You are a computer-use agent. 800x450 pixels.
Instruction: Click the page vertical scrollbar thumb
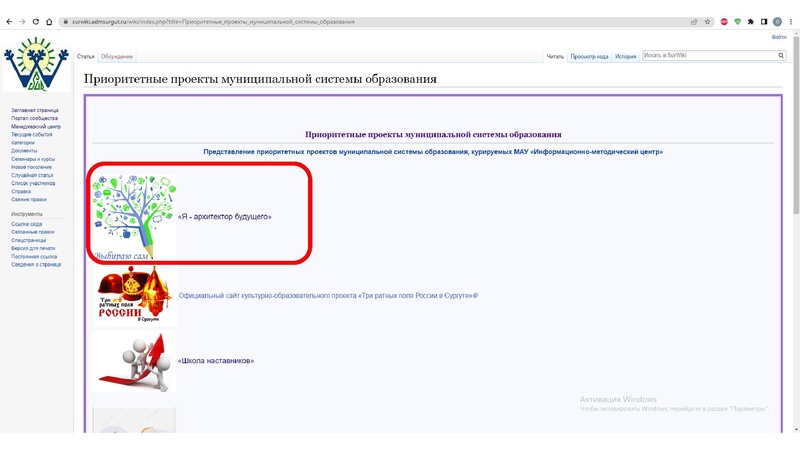pyautogui.click(x=796, y=128)
